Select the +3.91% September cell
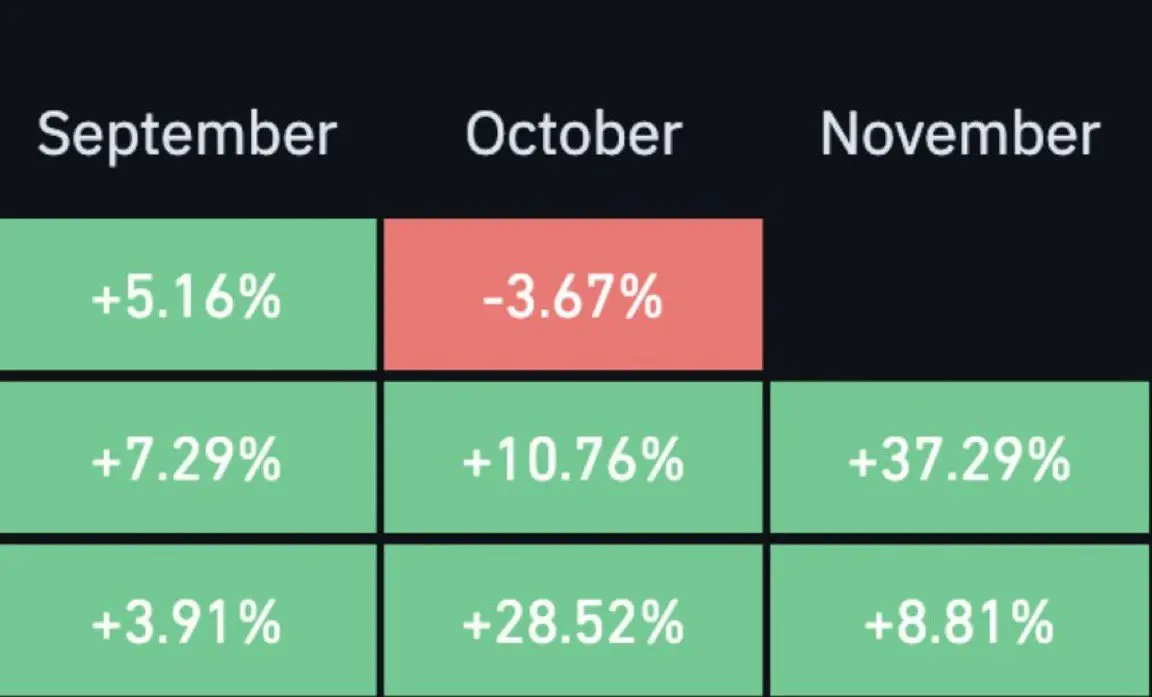 click(187, 621)
